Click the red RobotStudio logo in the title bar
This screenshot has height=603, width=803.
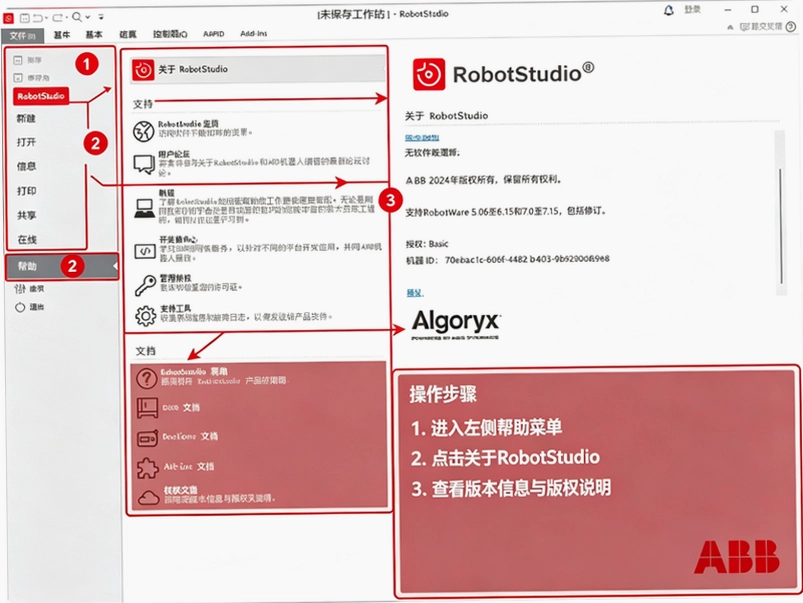coord(8,18)
